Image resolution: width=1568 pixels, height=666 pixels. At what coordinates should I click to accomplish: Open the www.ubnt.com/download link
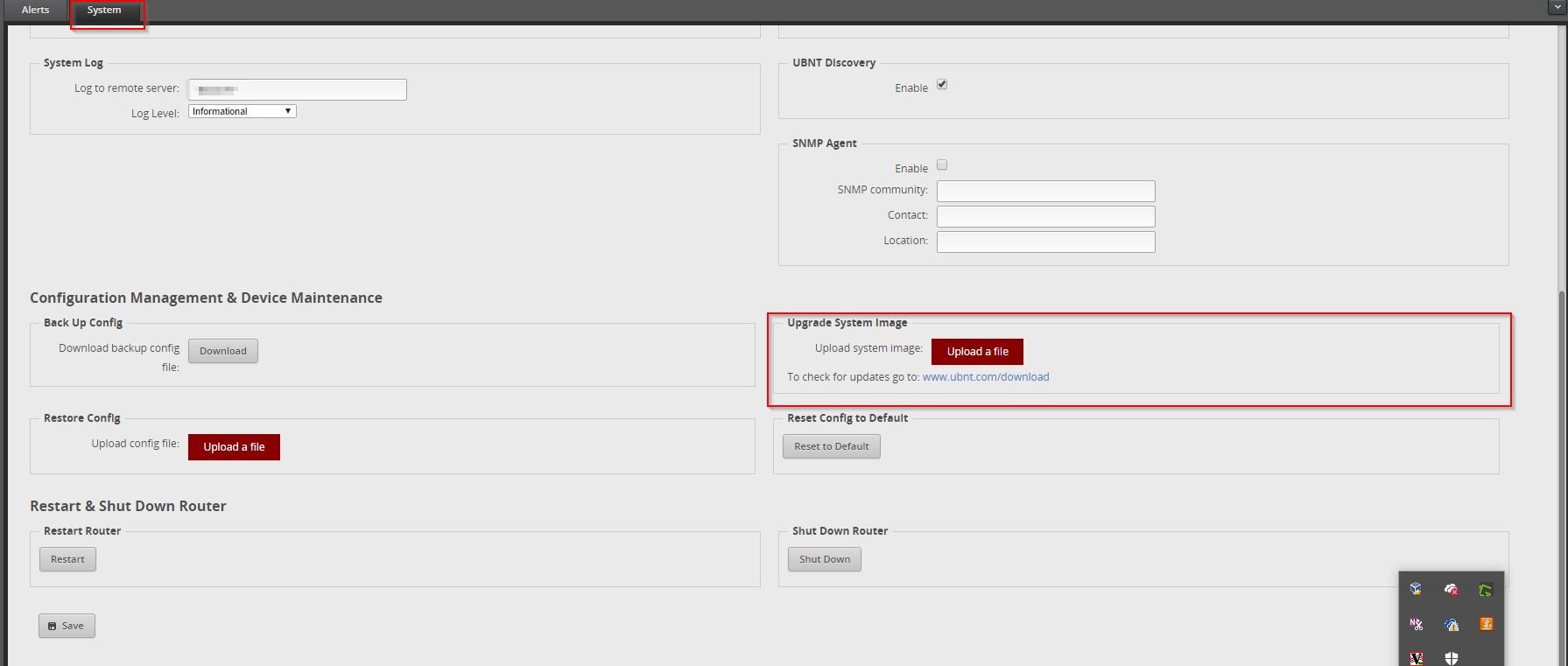coord(985,377)
